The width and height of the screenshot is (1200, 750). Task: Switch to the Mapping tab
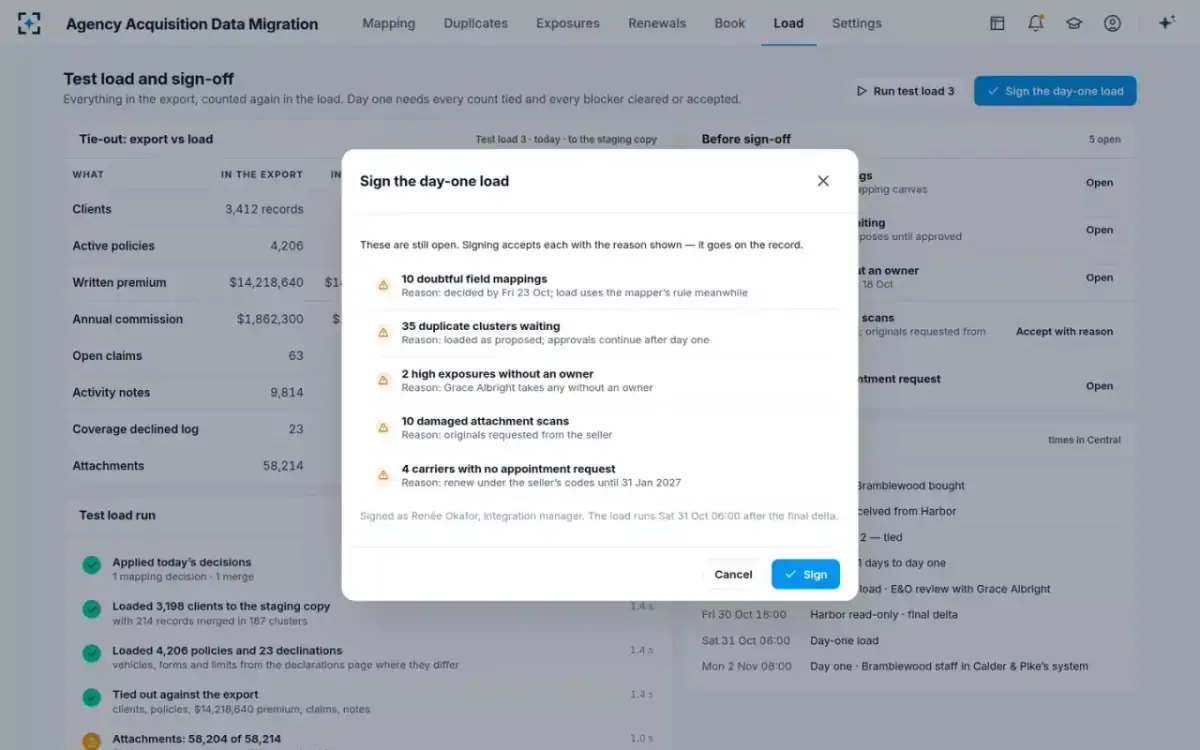[x=389, y=23]
